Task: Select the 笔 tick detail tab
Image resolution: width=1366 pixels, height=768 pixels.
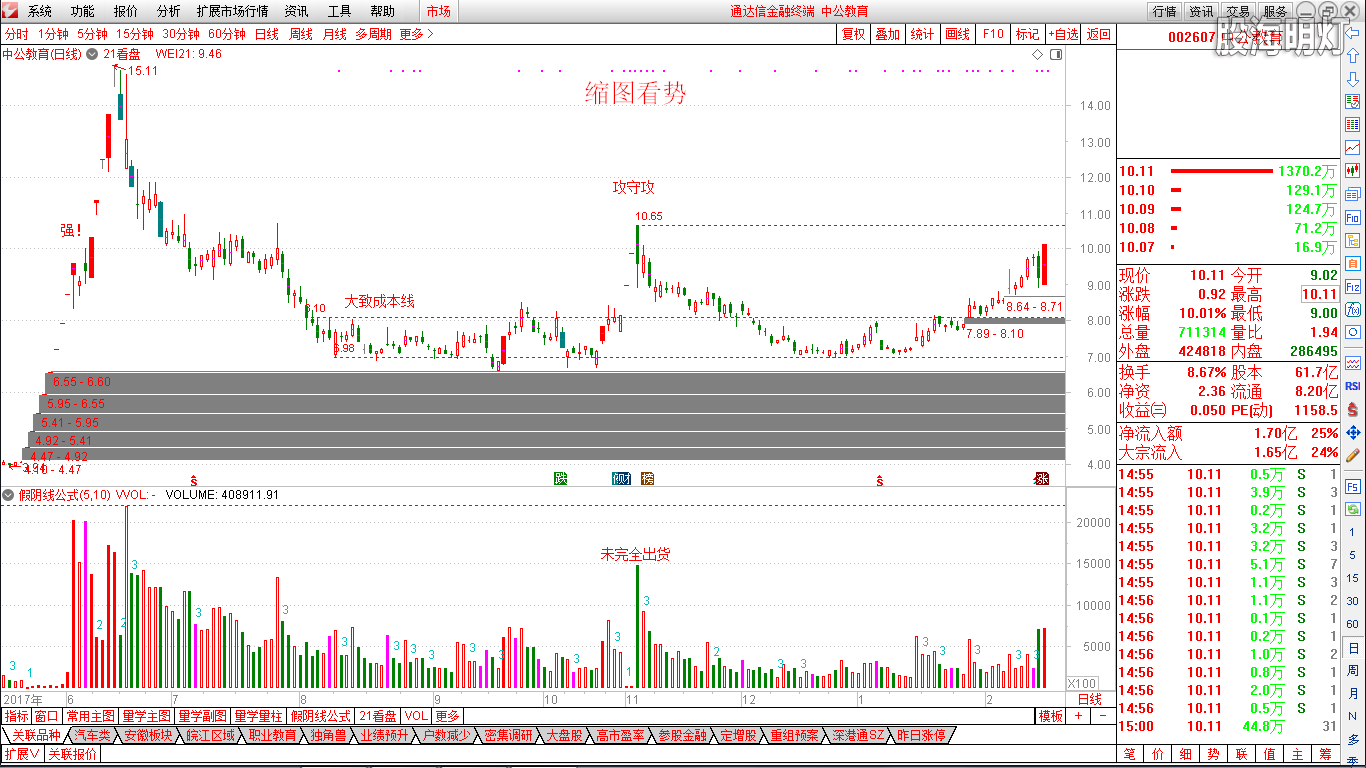Action: [x=1129, y=754]
